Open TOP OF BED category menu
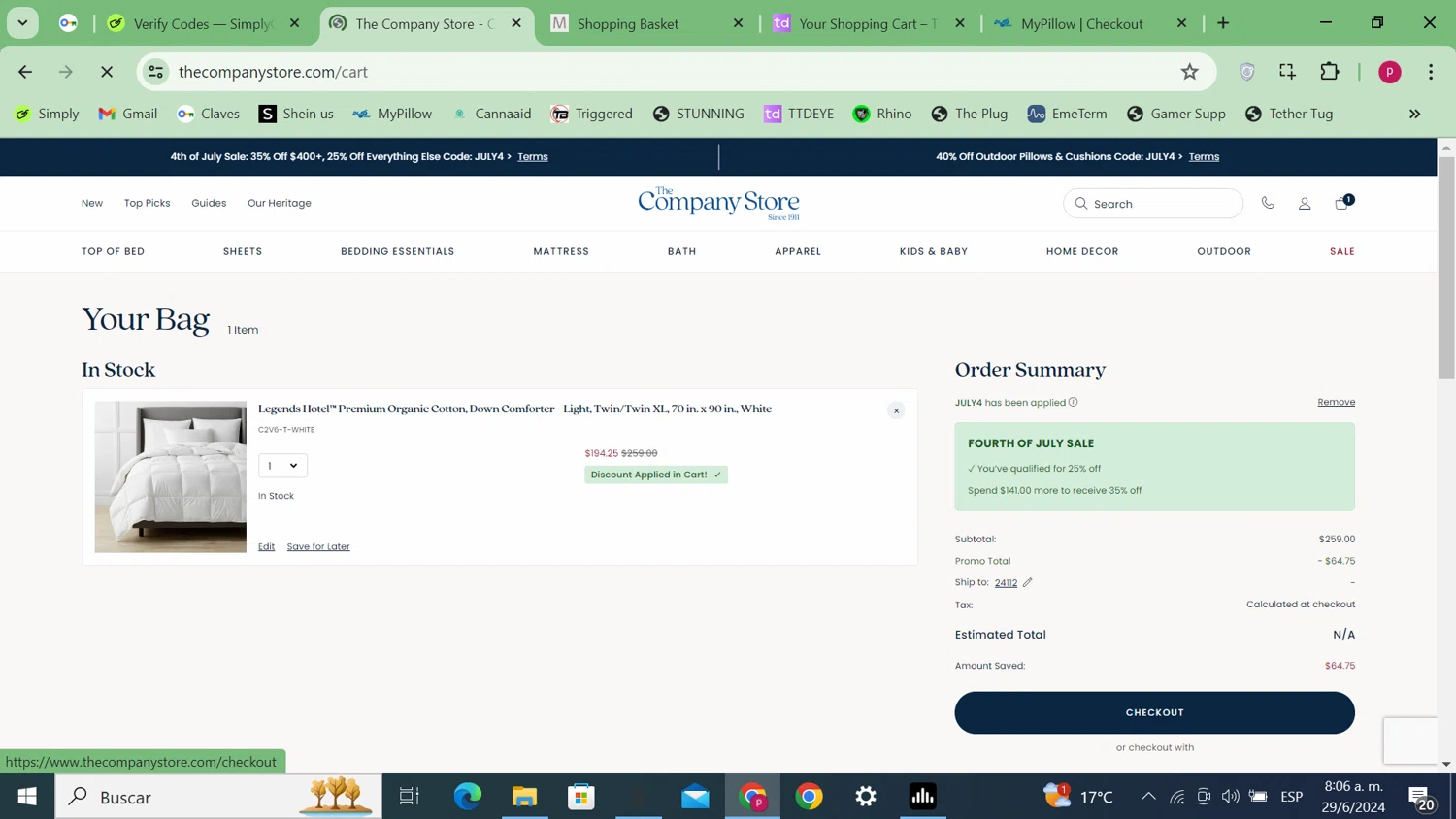The width and height of the screenshot is (1456, 819). coord(113,251)
